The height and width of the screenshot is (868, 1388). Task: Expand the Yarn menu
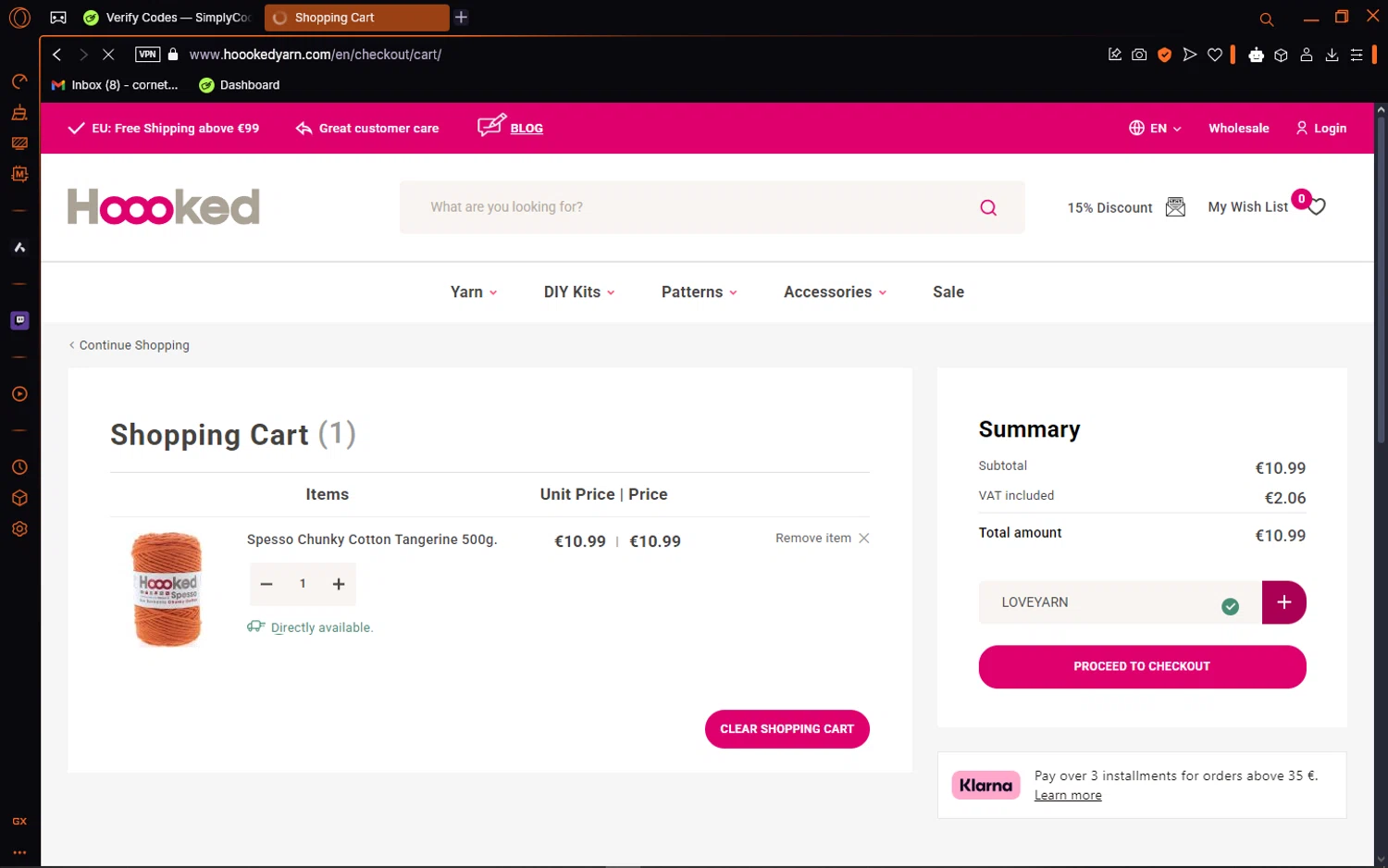point(474,292)
